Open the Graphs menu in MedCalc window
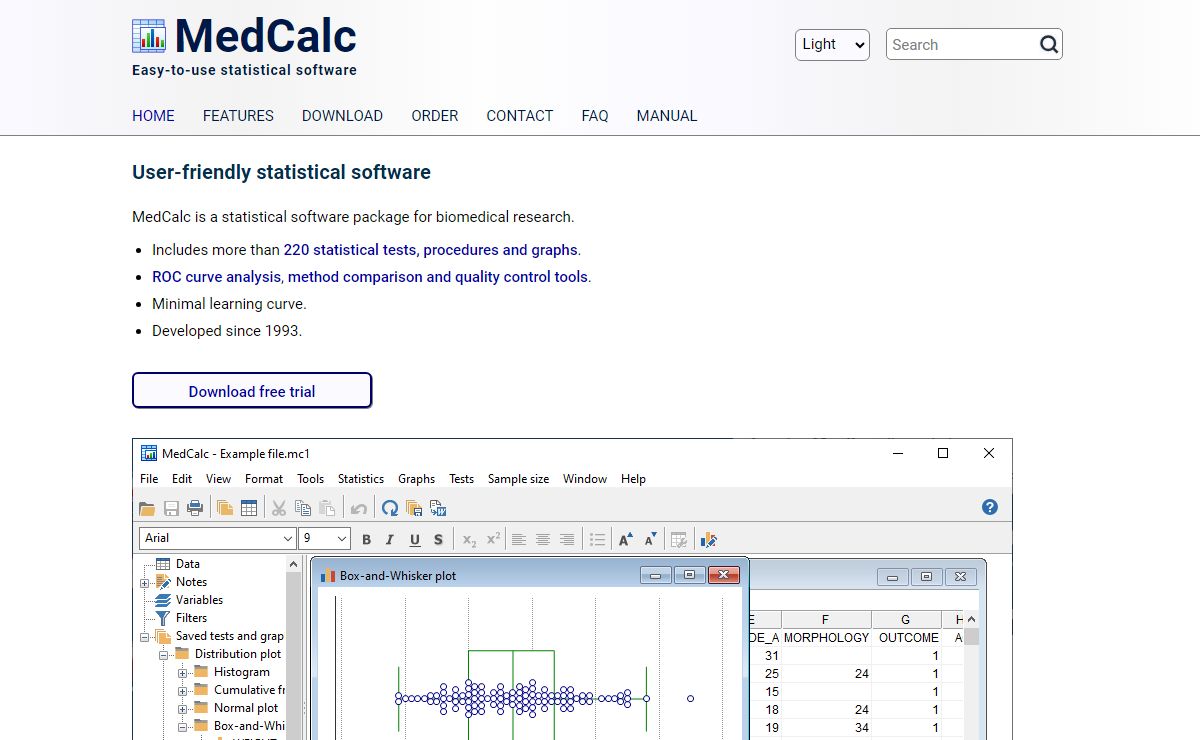Viewport: 1200px width, 740px height. click(x=416, y=479)
